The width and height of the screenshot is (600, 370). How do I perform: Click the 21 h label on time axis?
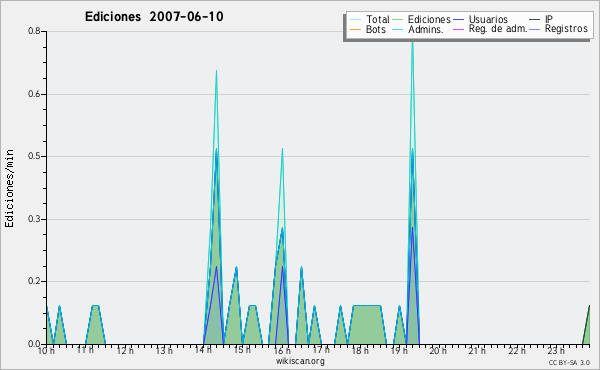477,350
